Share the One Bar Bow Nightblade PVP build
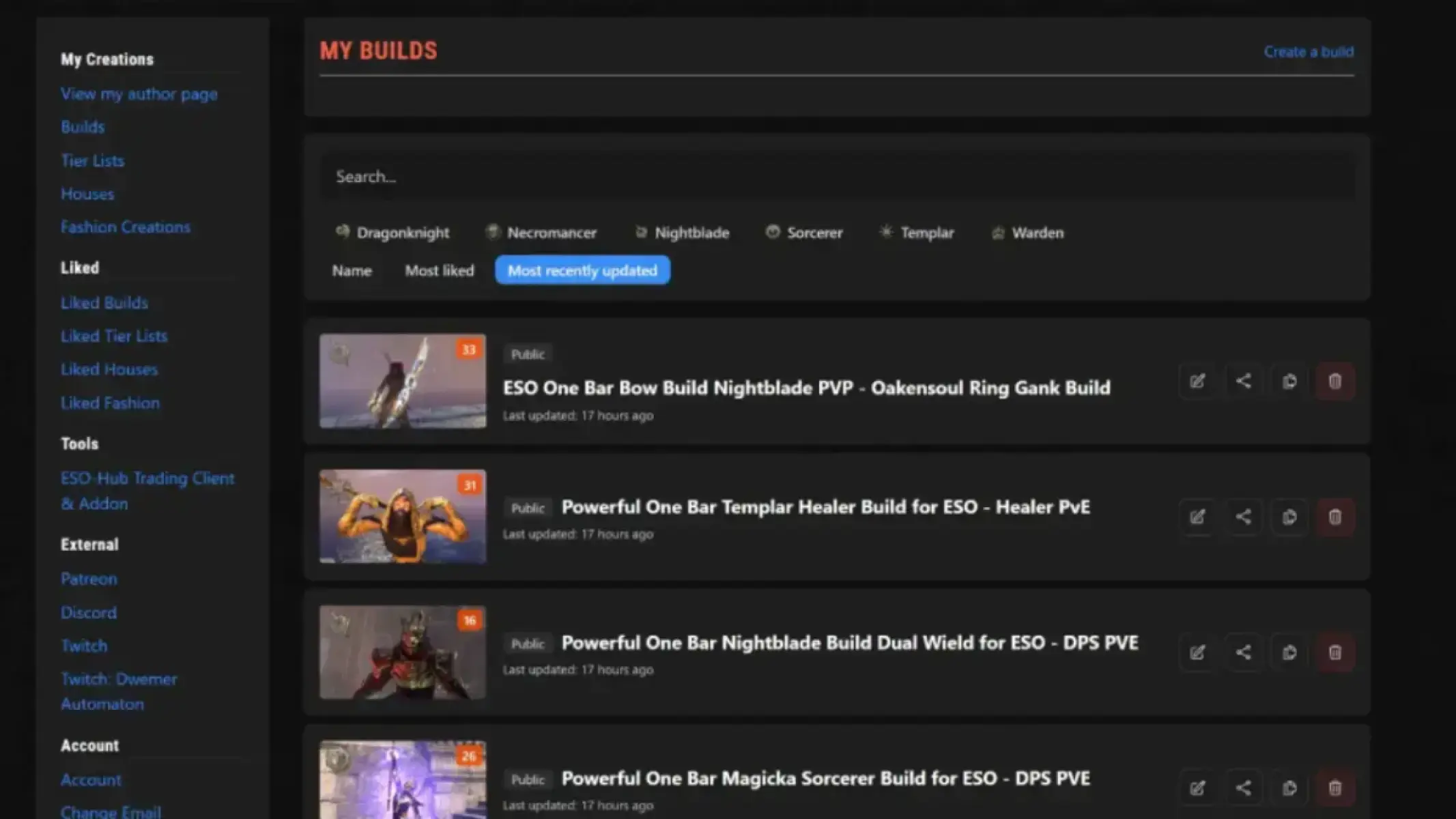This screenshot has width=1456, height=819. (x=1243, y=381)
